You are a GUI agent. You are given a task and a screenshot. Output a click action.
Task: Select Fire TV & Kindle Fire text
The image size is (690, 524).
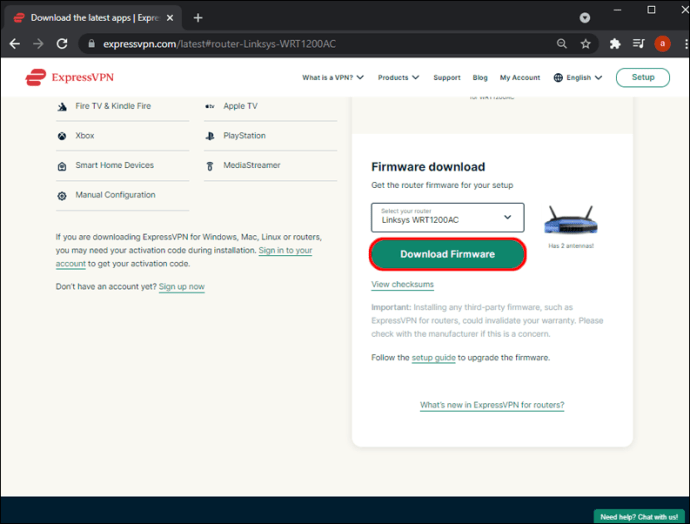point(113,106)
